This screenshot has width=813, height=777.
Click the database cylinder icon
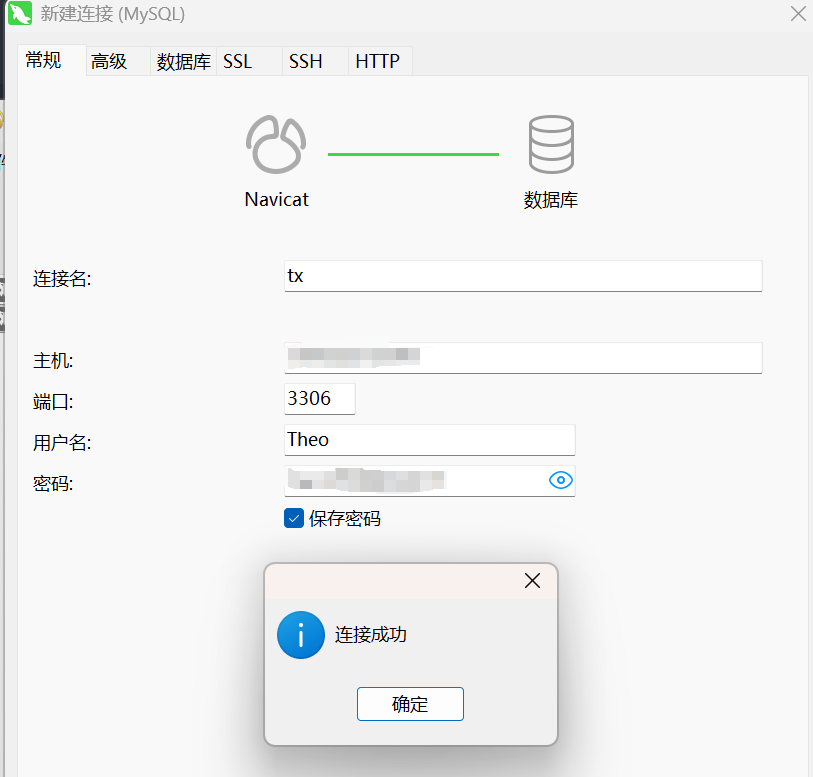(551, 144)
